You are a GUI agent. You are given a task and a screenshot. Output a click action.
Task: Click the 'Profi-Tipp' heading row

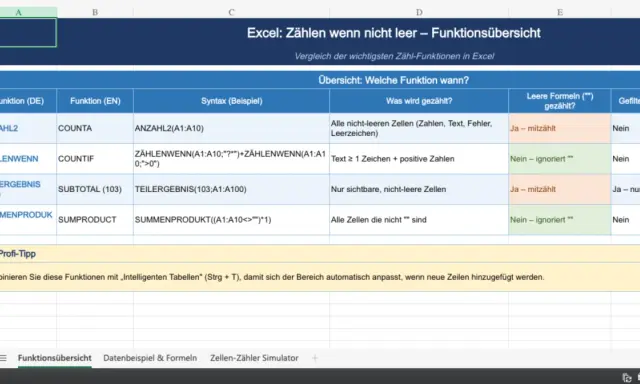pos(320,254)
